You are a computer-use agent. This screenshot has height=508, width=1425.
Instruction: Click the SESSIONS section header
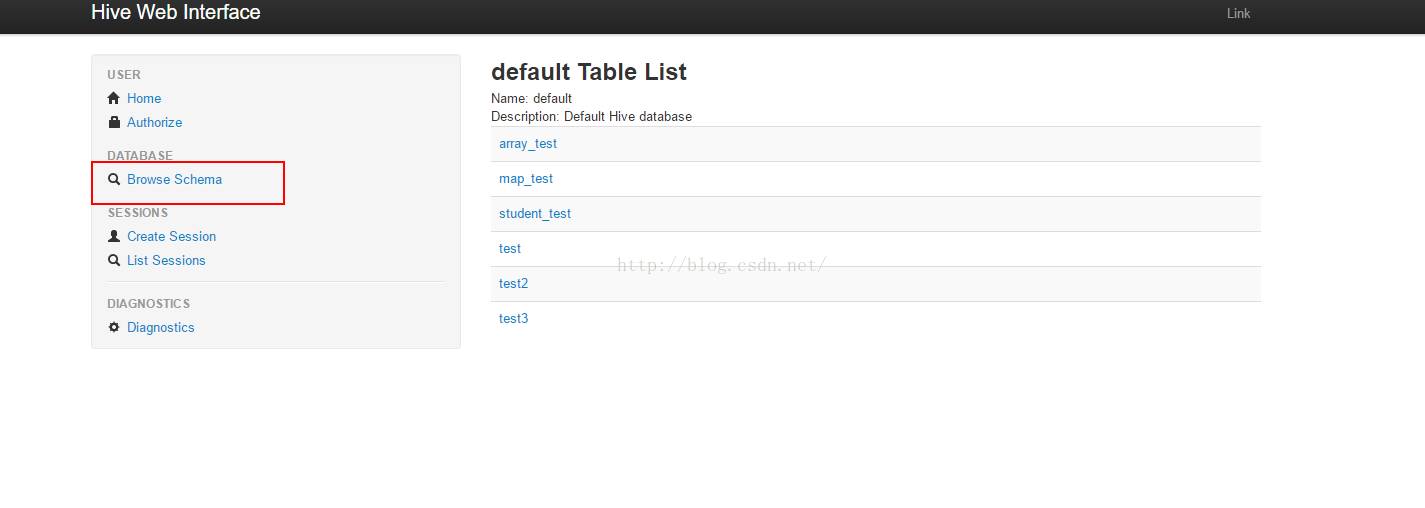coord(138,213)
